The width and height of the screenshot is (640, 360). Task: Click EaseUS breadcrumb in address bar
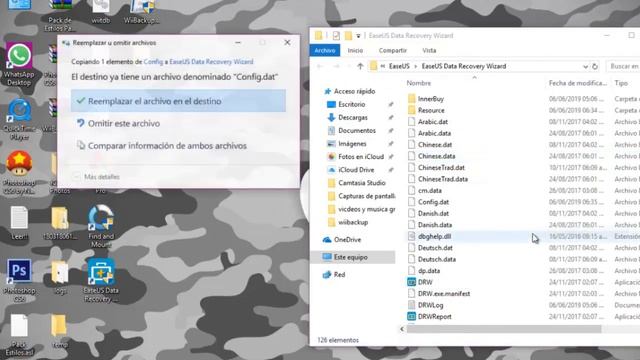pos(399,66)
